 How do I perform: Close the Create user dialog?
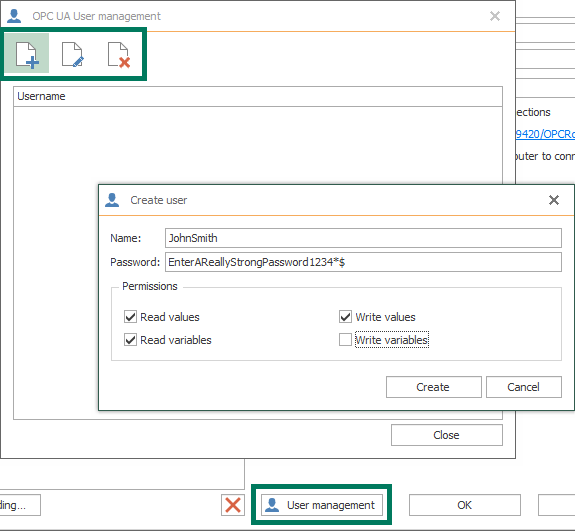click(x=554, y=200)
